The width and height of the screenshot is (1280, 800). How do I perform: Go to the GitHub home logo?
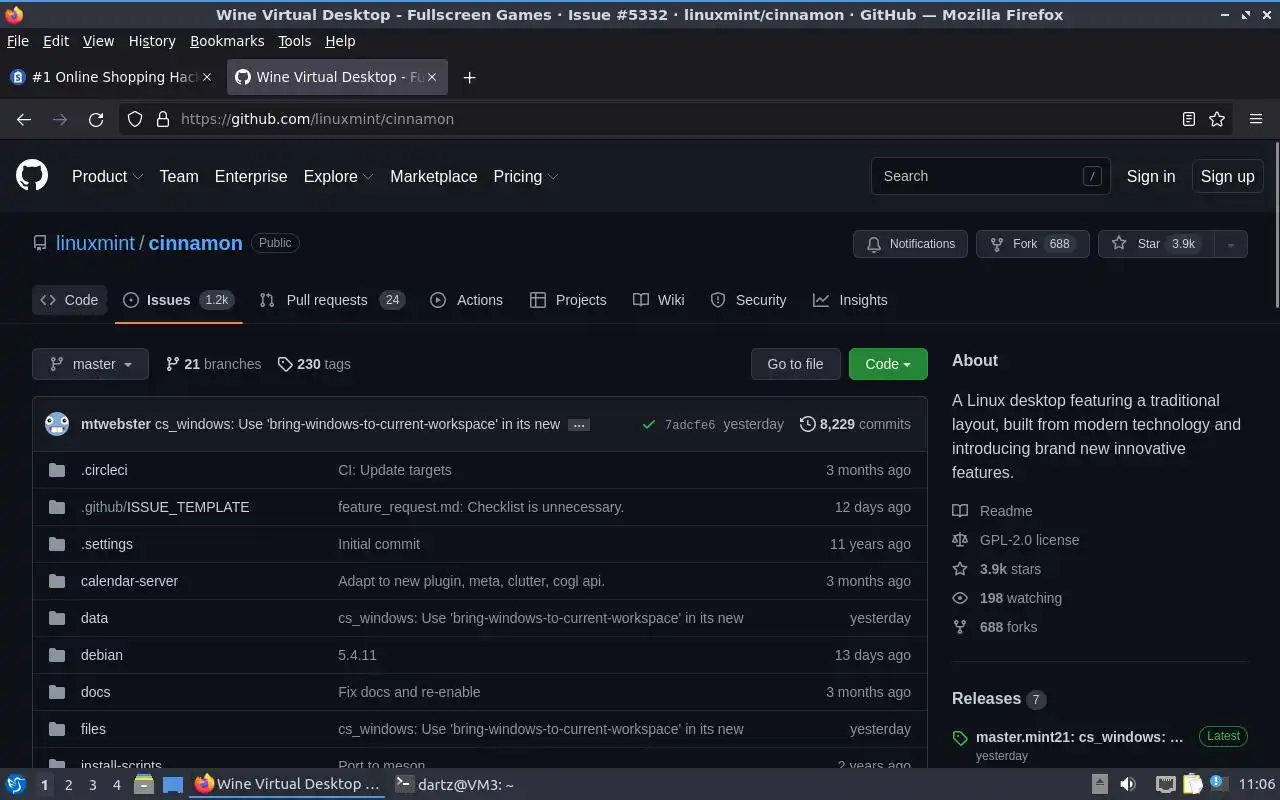click(x=32, y=176)
